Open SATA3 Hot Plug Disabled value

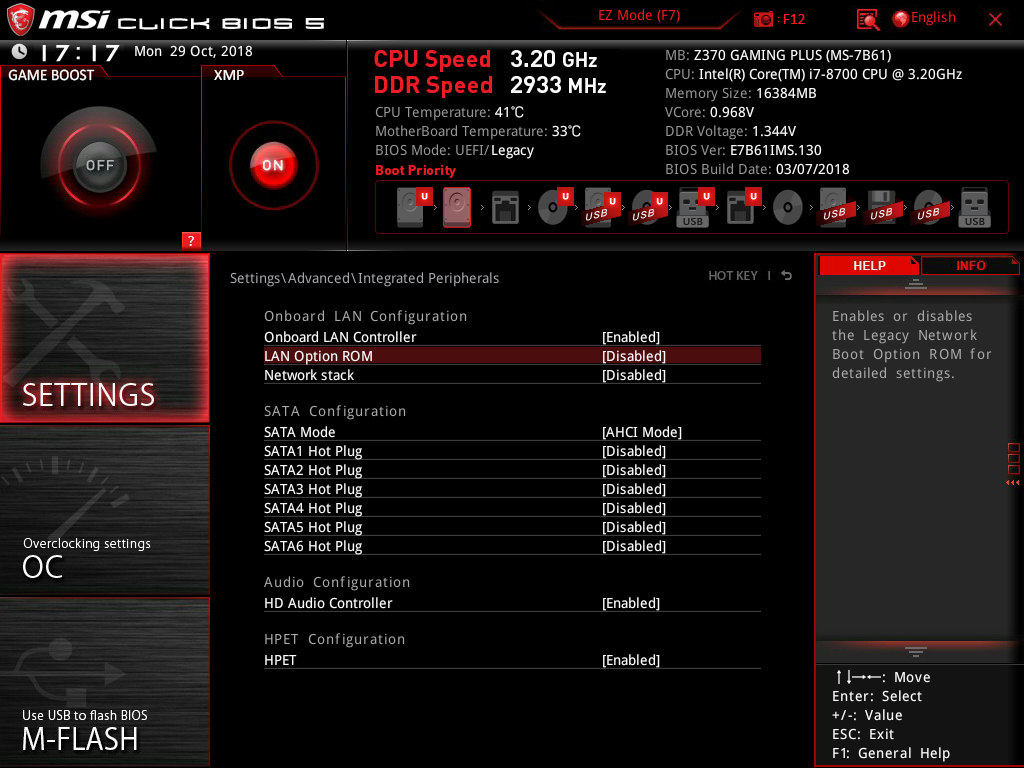pyautogui.click(x=633, y=488)
